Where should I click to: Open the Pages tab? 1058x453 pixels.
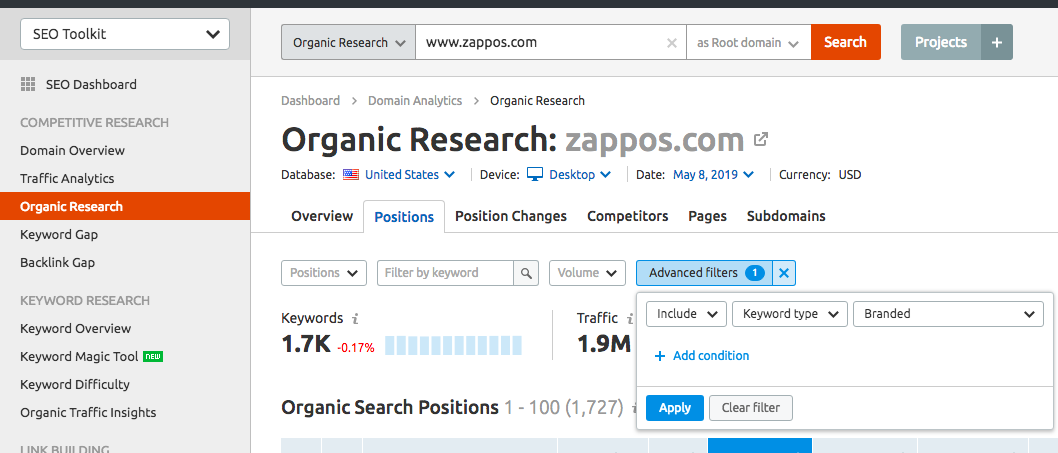(x=707, y=216)
